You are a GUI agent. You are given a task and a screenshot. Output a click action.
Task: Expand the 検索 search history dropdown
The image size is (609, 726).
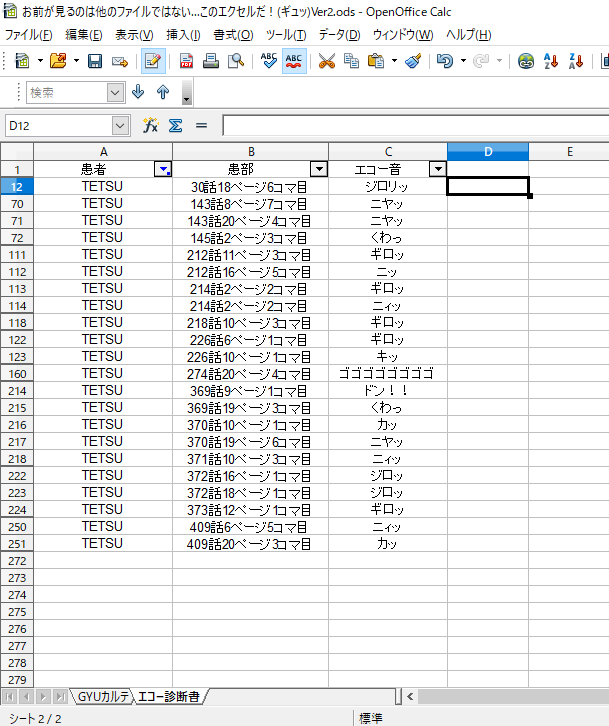tap(115, 93)
